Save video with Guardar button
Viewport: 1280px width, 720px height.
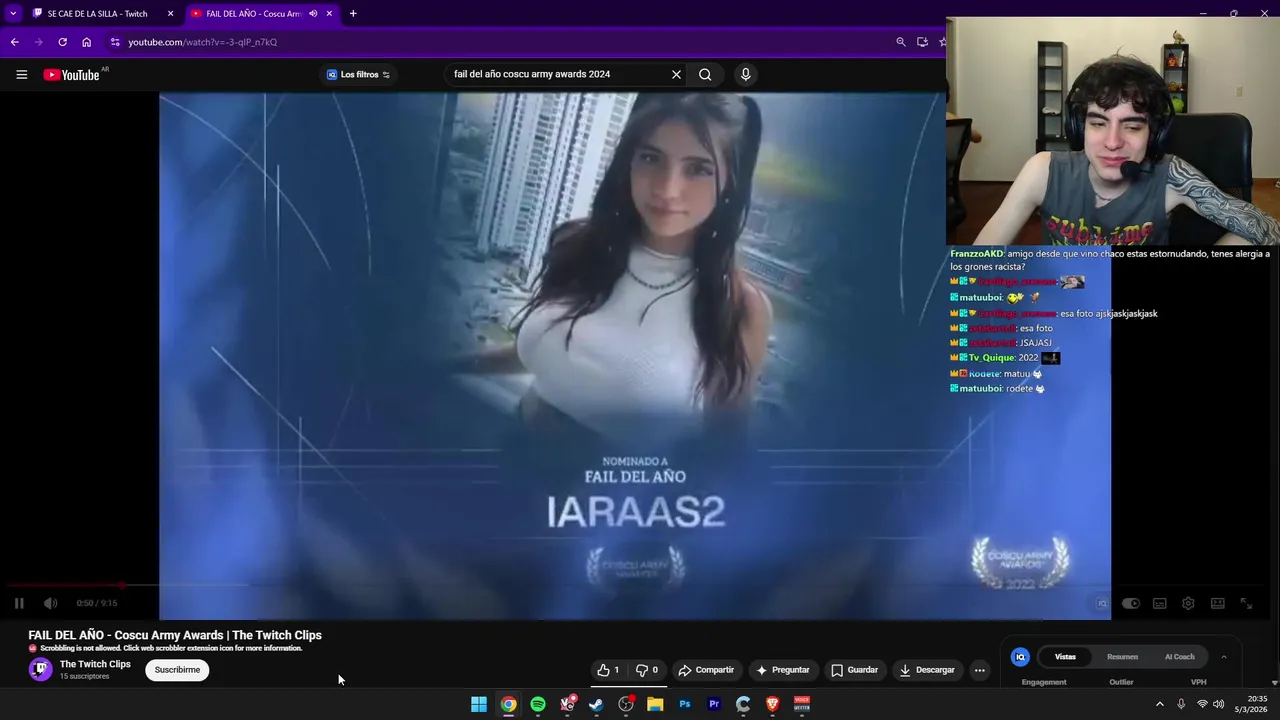[x=854, y=670]
